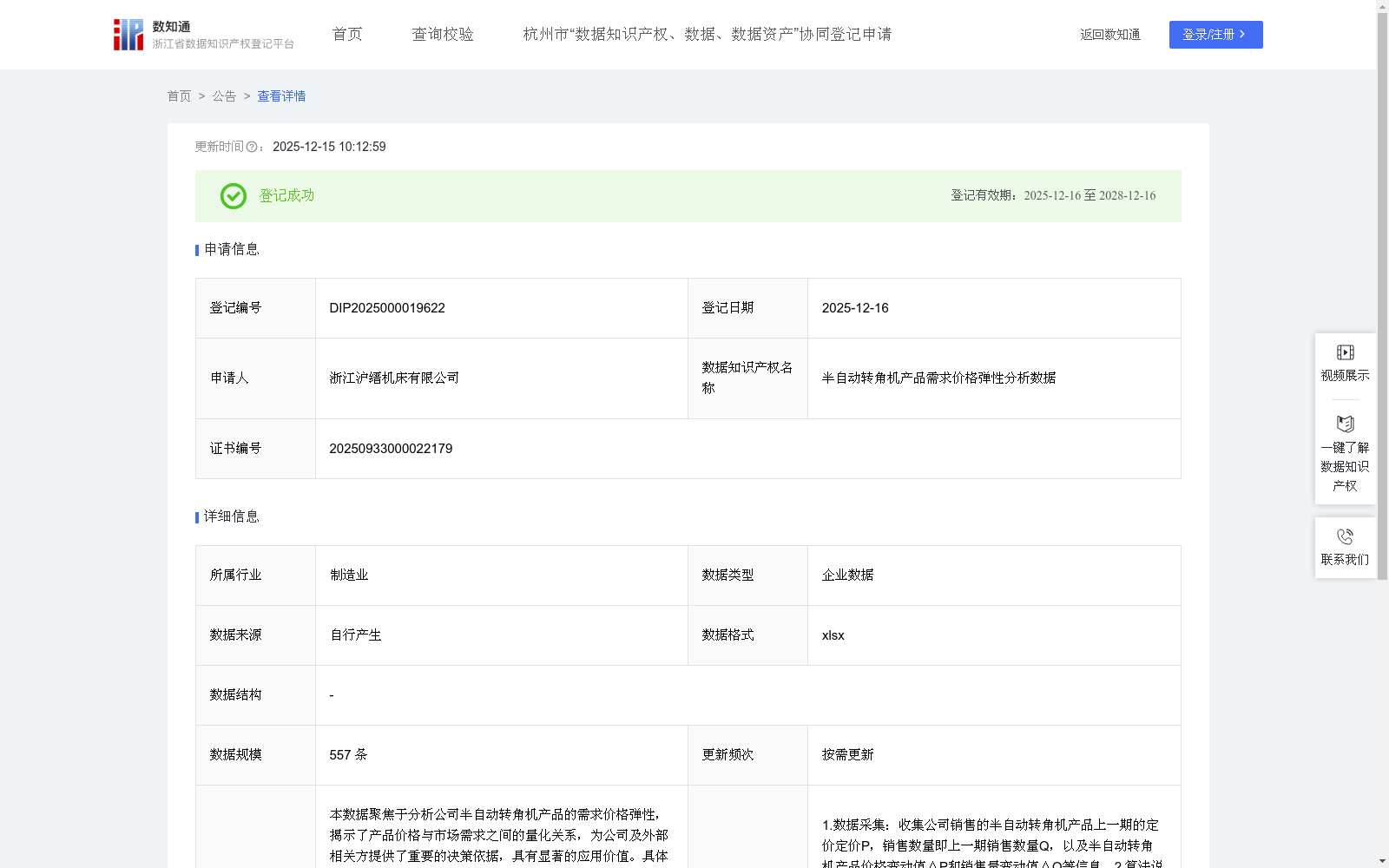Open the 一键了解数据知识产权 guide icon
The width and height of the screenshot is (1389, 868).
[1345, 424]
